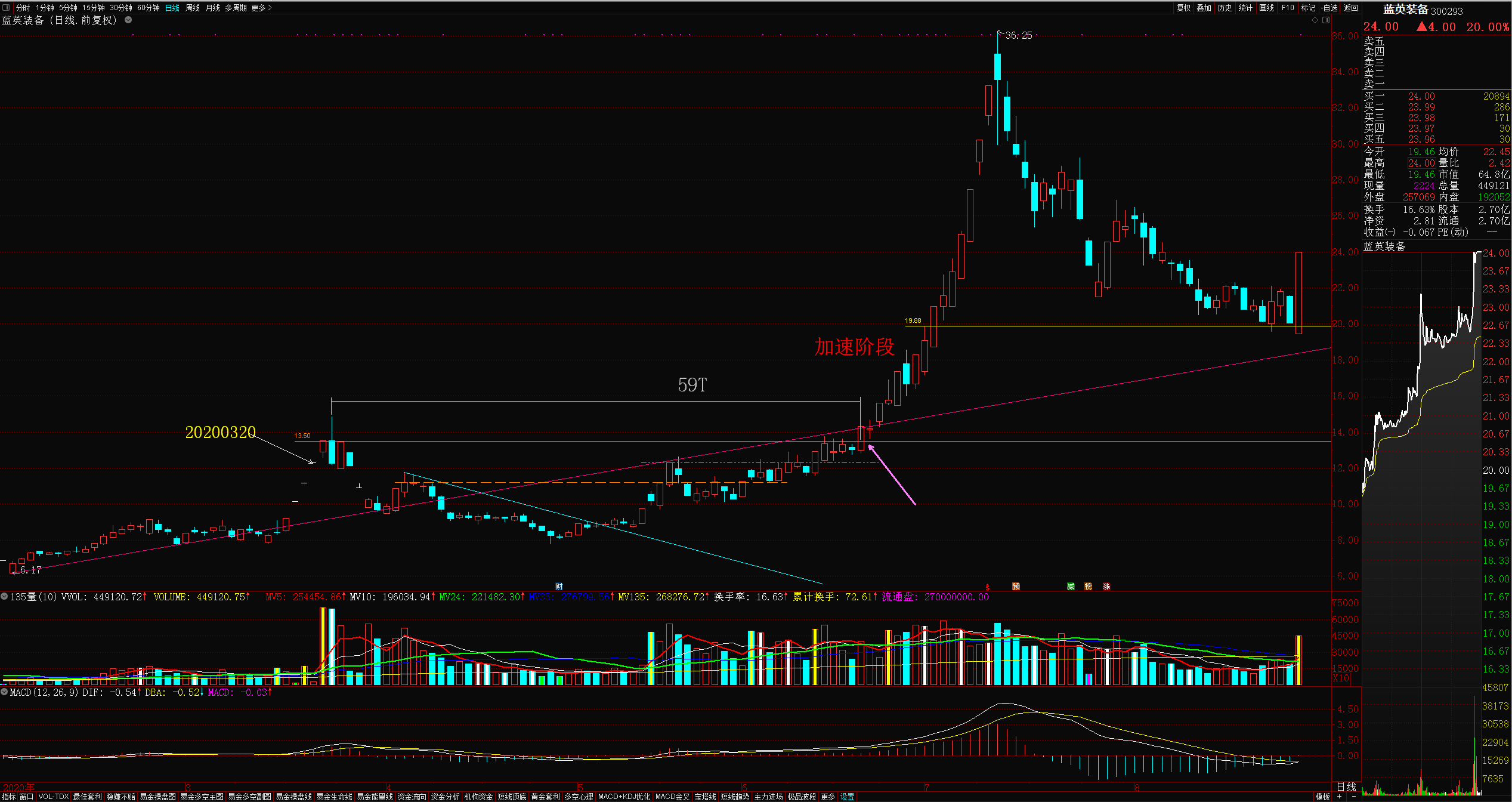This screenshot has width=1512, height=802.
Task: Select 易金生命线 indicator tab
Action: 335,797
